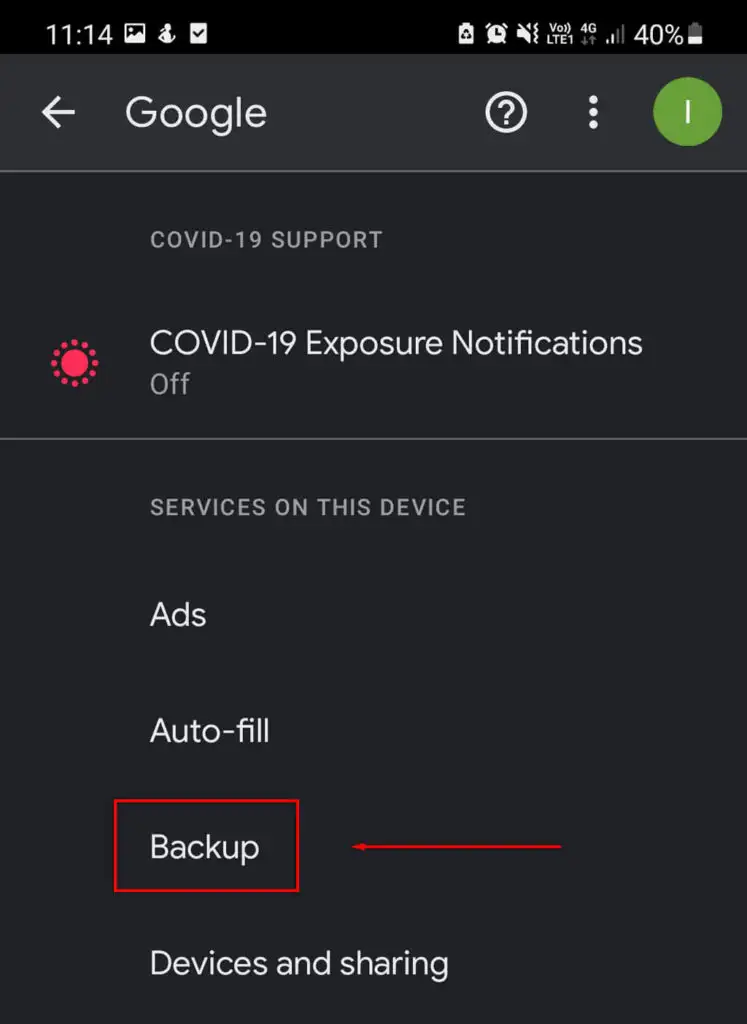Viewport: 747px width, 1024px height.
Task: Select the Backup option
Action: 204,846
